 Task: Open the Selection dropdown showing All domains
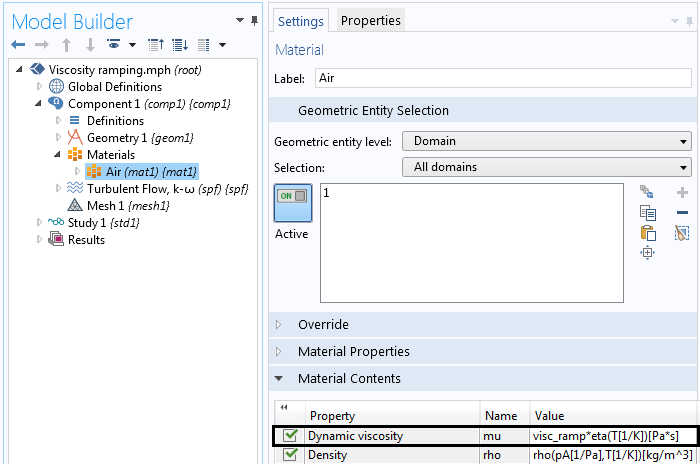(x=547, y=167)
